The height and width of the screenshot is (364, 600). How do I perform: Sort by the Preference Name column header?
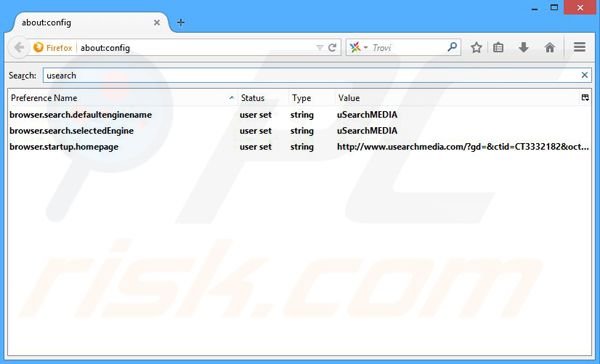(122, 98)
